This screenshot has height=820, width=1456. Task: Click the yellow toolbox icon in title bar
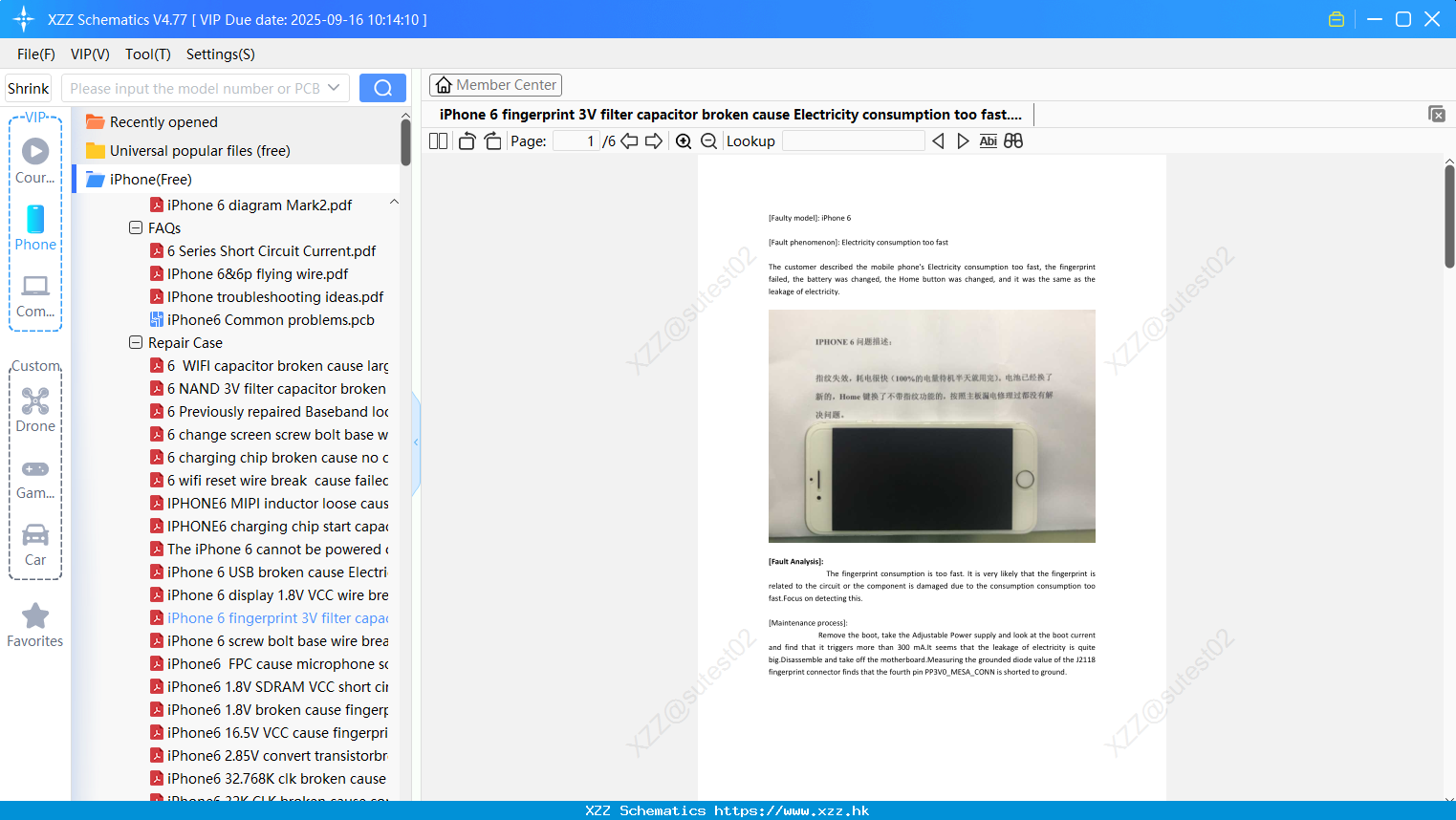pyautogui.click(x=1336, y=19)
